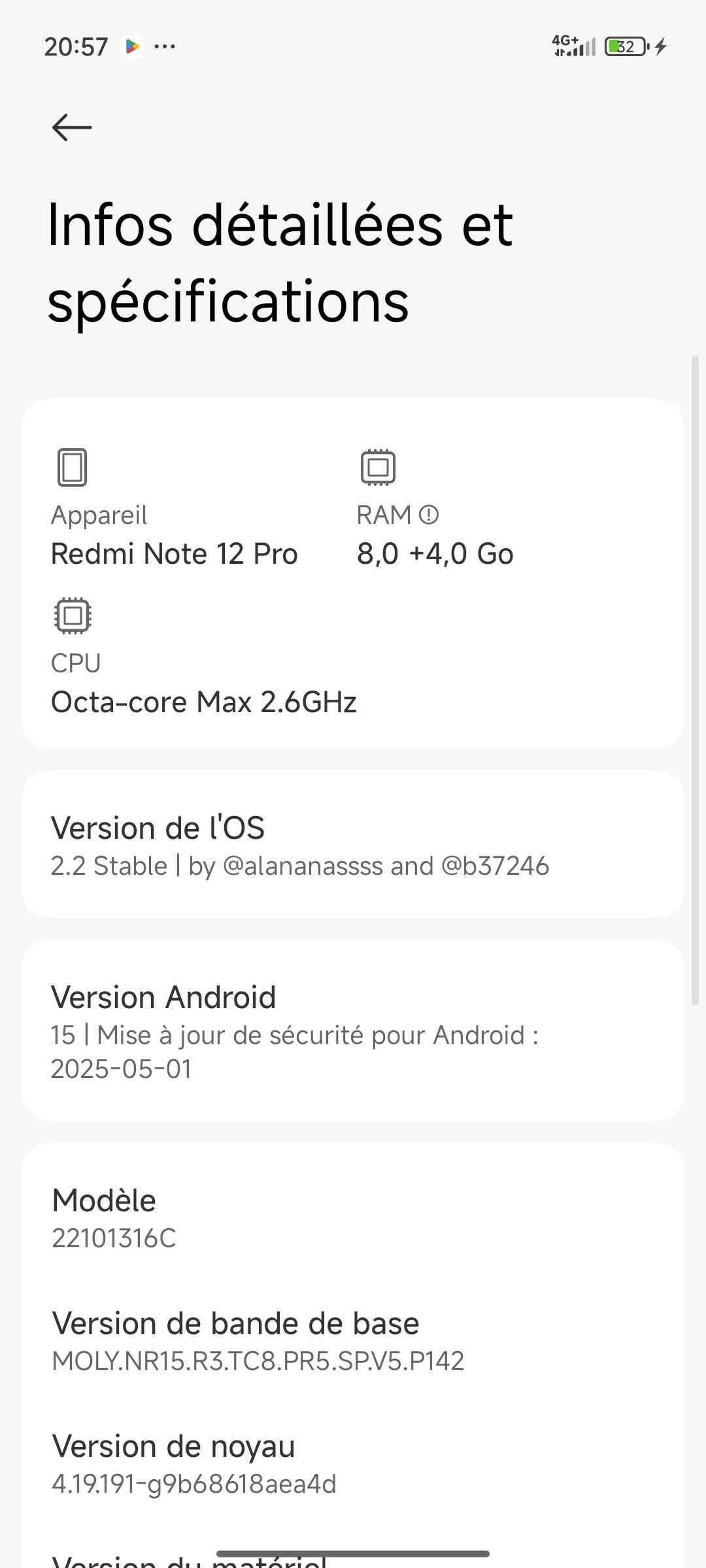
Task: Tap the RAM chip icon
Action: (378, 467)
